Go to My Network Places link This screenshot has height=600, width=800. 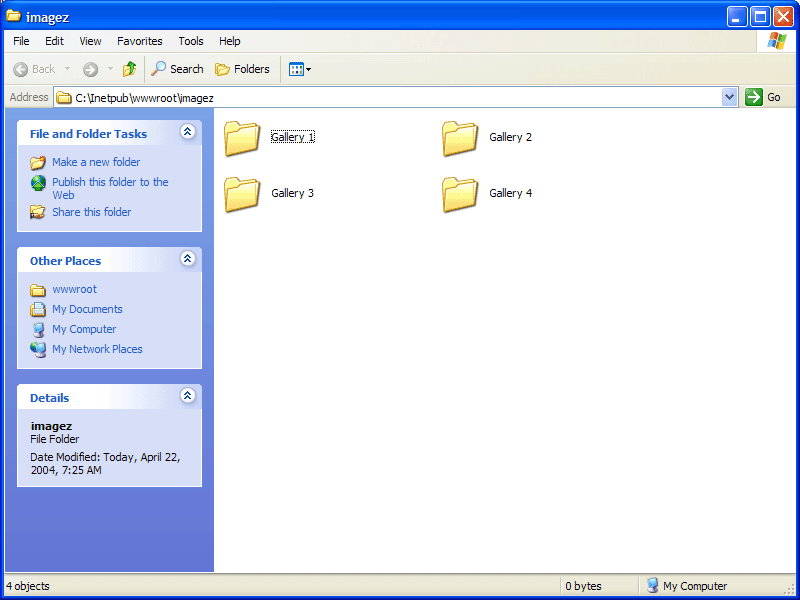(x=97, y=349)
